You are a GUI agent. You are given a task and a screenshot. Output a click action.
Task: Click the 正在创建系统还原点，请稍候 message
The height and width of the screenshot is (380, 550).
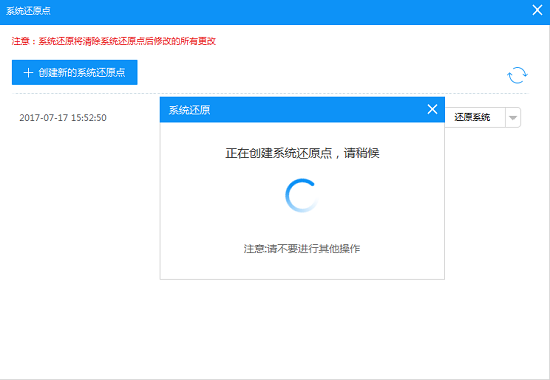pyautogui.click(x=302, y=153)
